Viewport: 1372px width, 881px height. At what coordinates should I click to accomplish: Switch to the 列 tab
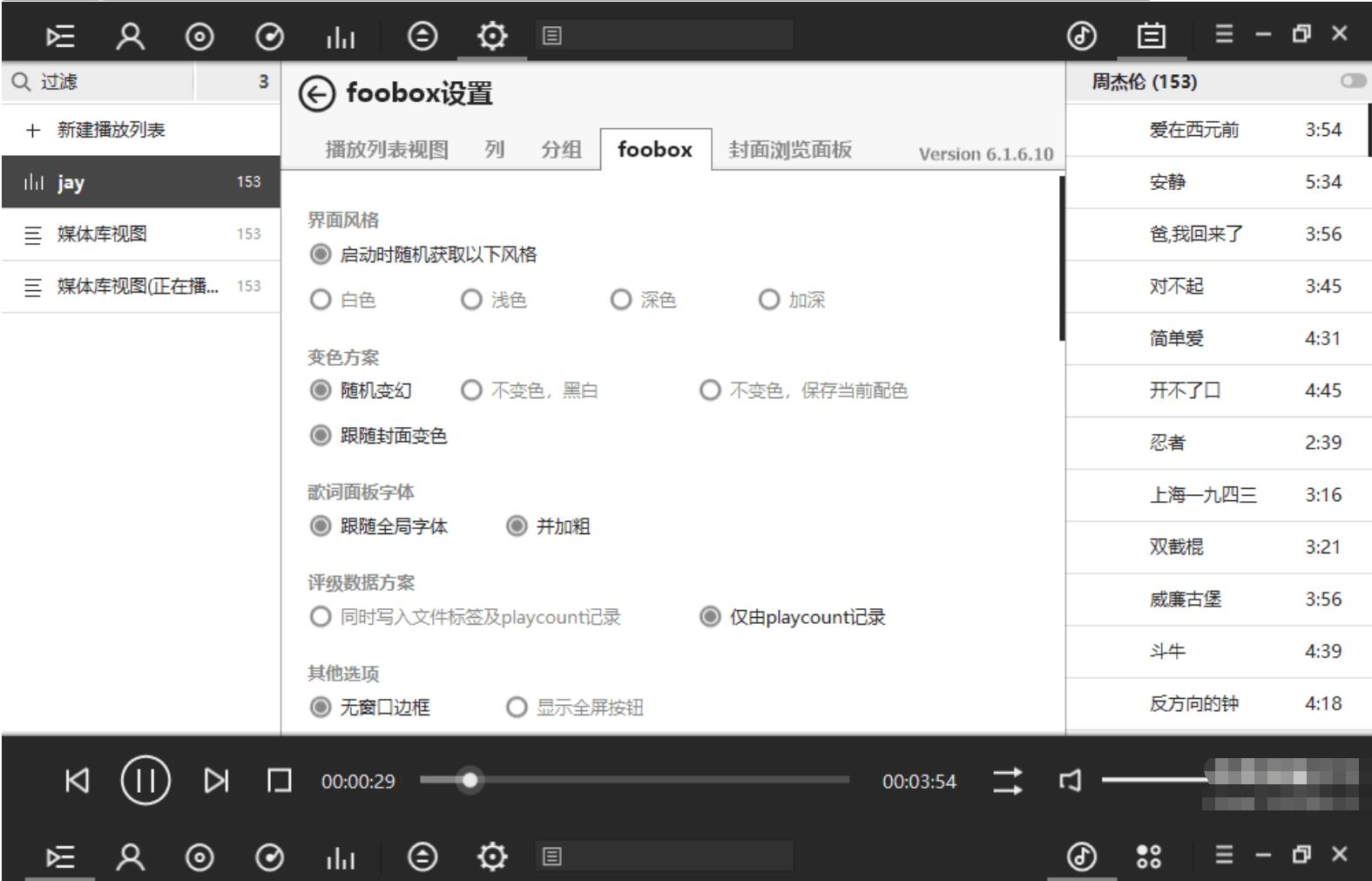point(495,150)
